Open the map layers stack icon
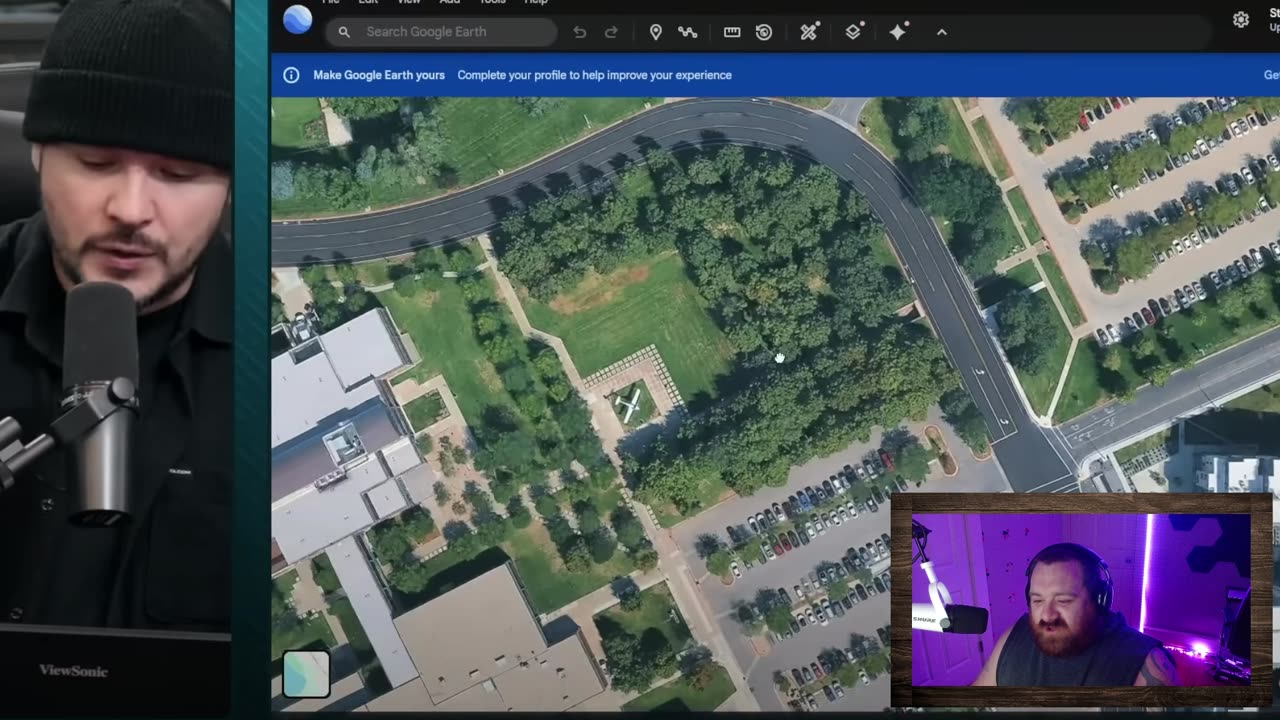 click(853, 32)
